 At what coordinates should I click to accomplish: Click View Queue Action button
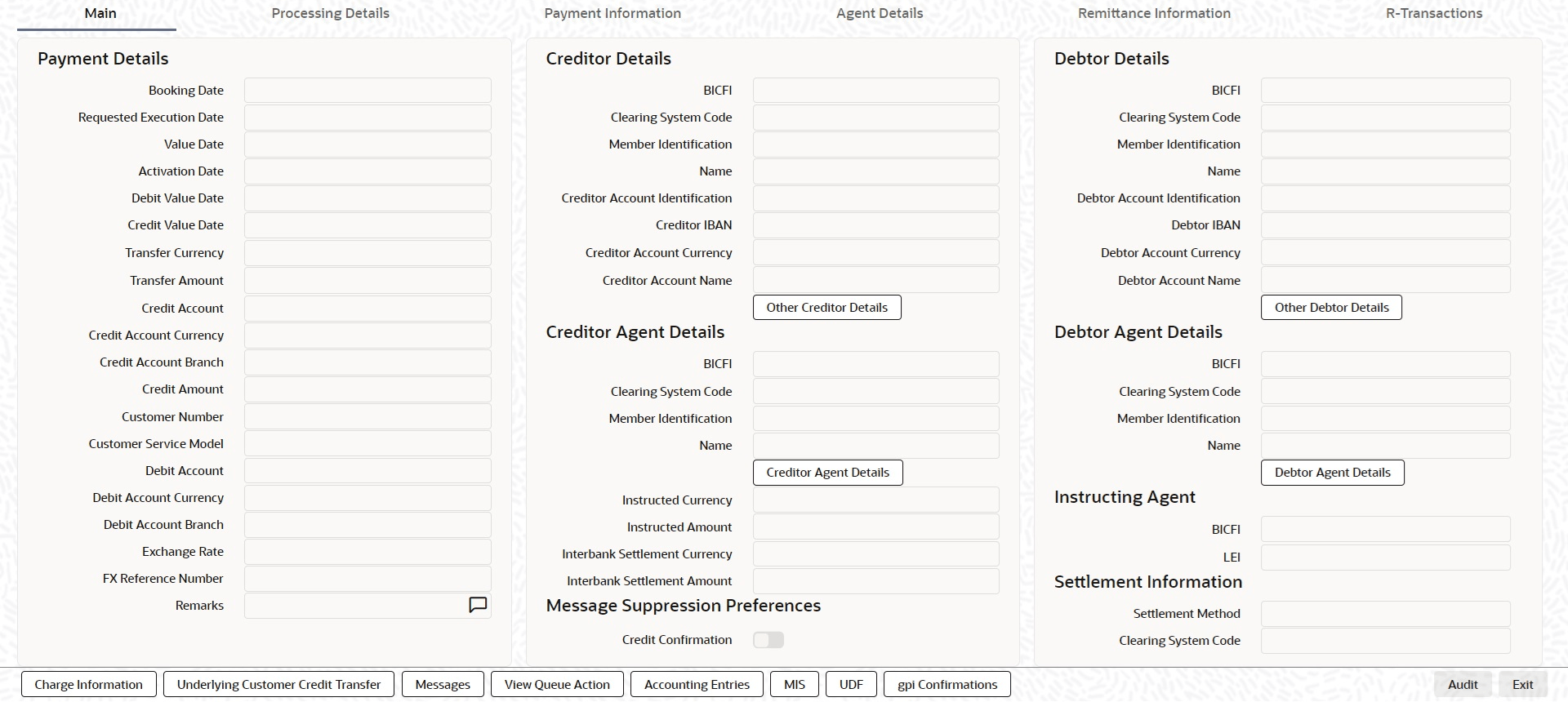[x=557, y=684]
